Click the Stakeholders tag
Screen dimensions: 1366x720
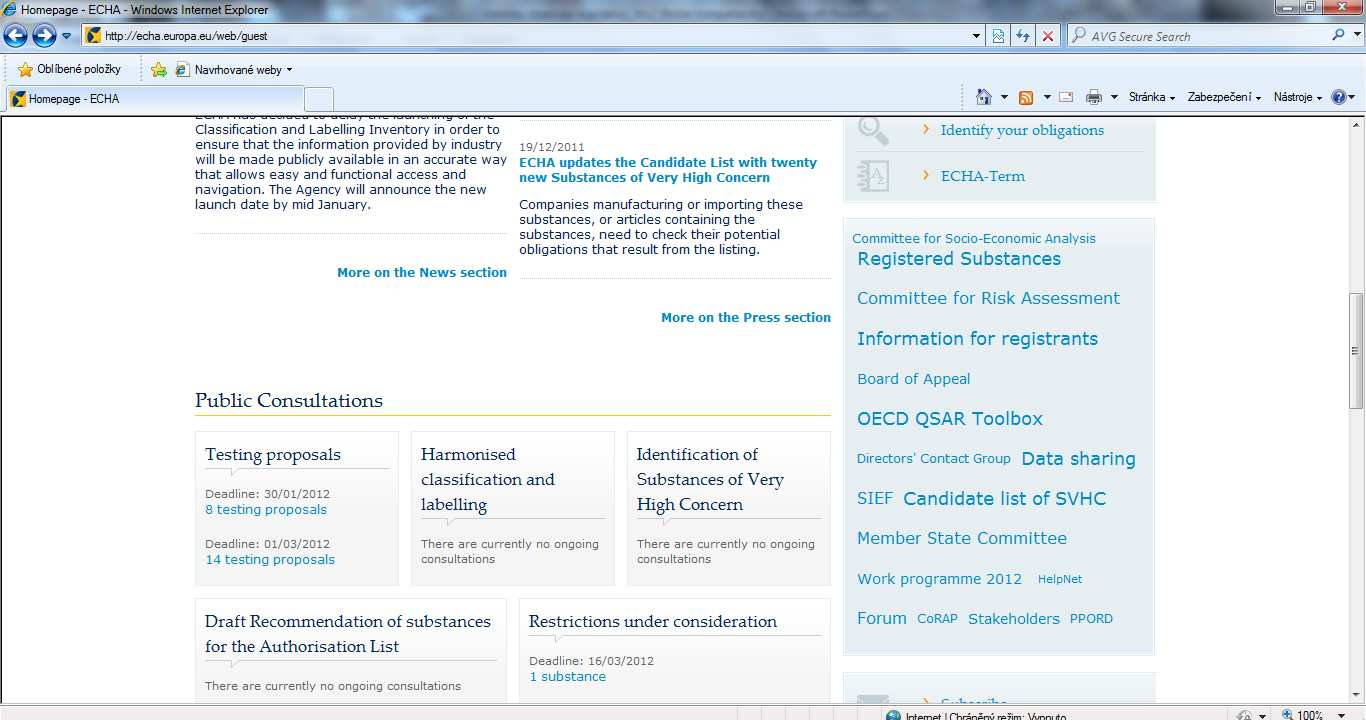coord(1014,619)
